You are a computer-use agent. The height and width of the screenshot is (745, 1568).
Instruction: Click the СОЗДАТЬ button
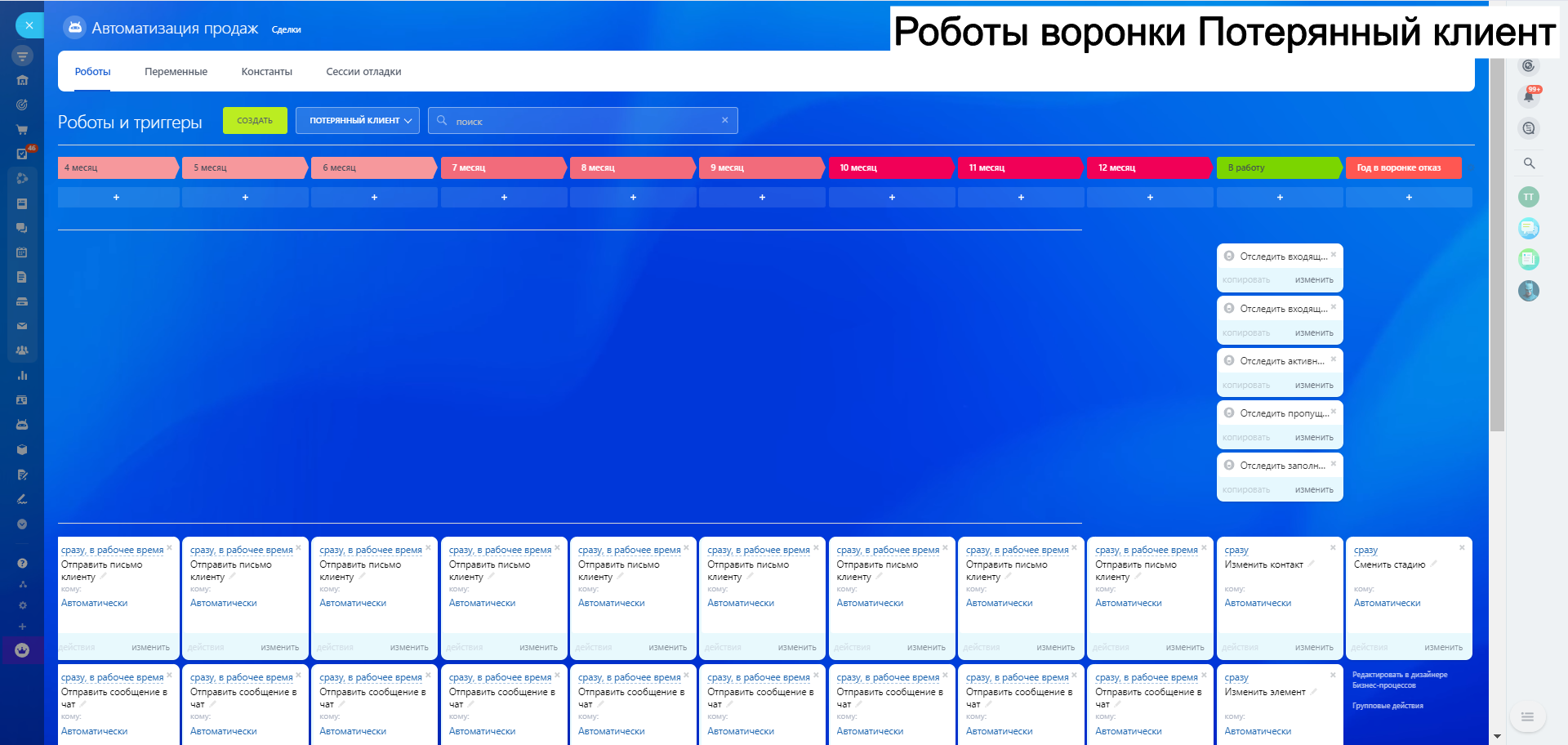coord(255,120)
